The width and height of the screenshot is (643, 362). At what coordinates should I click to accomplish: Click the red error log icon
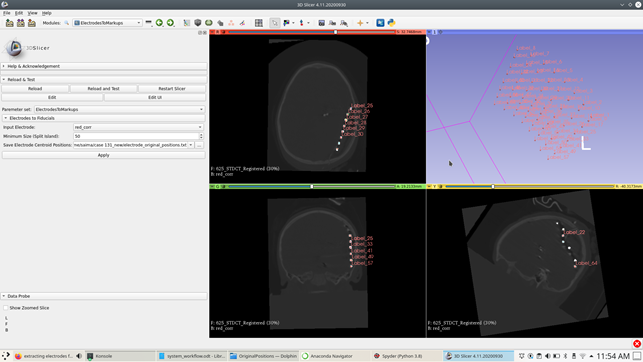pos(637,344)
